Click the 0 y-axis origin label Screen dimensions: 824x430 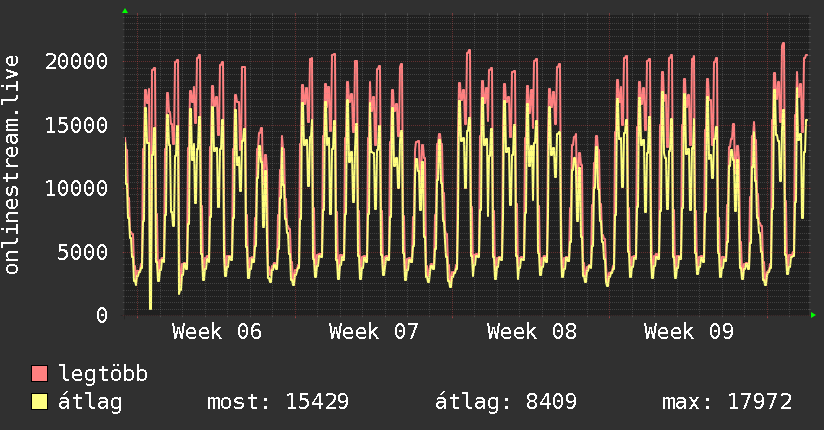[101, 315]
